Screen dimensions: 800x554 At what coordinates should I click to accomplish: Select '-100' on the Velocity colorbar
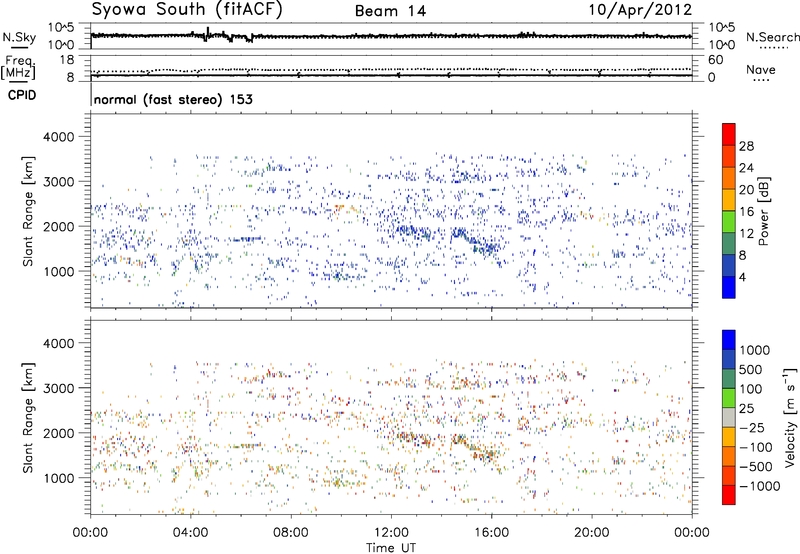pyautogui.click(x=756, y=447)
